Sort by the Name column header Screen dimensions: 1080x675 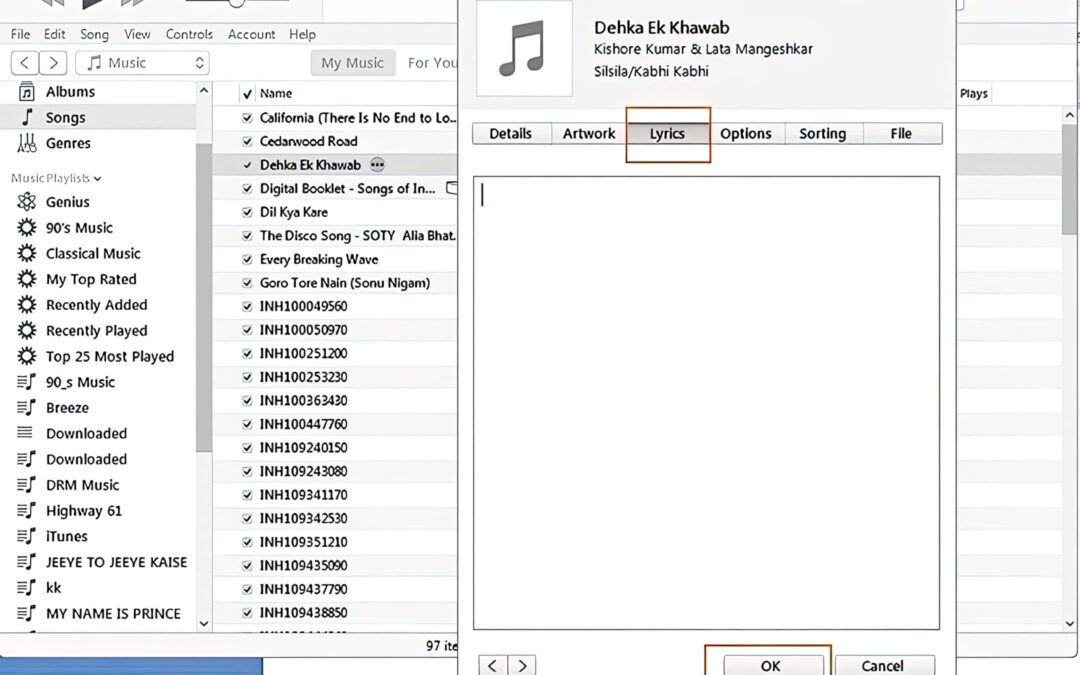click(x=276, y=94)
